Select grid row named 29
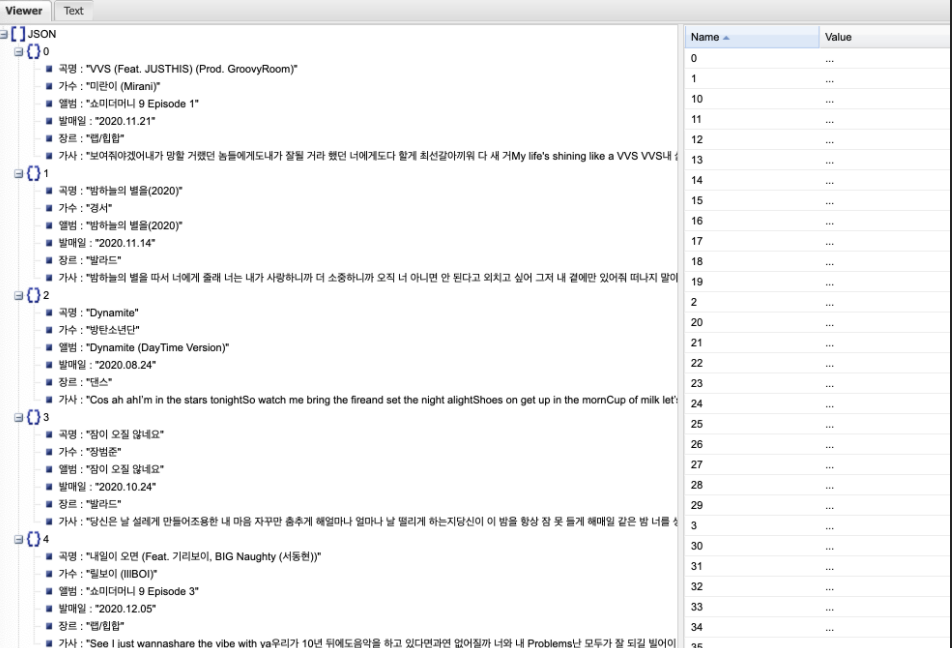952x648 pixels. click(818, 505)
